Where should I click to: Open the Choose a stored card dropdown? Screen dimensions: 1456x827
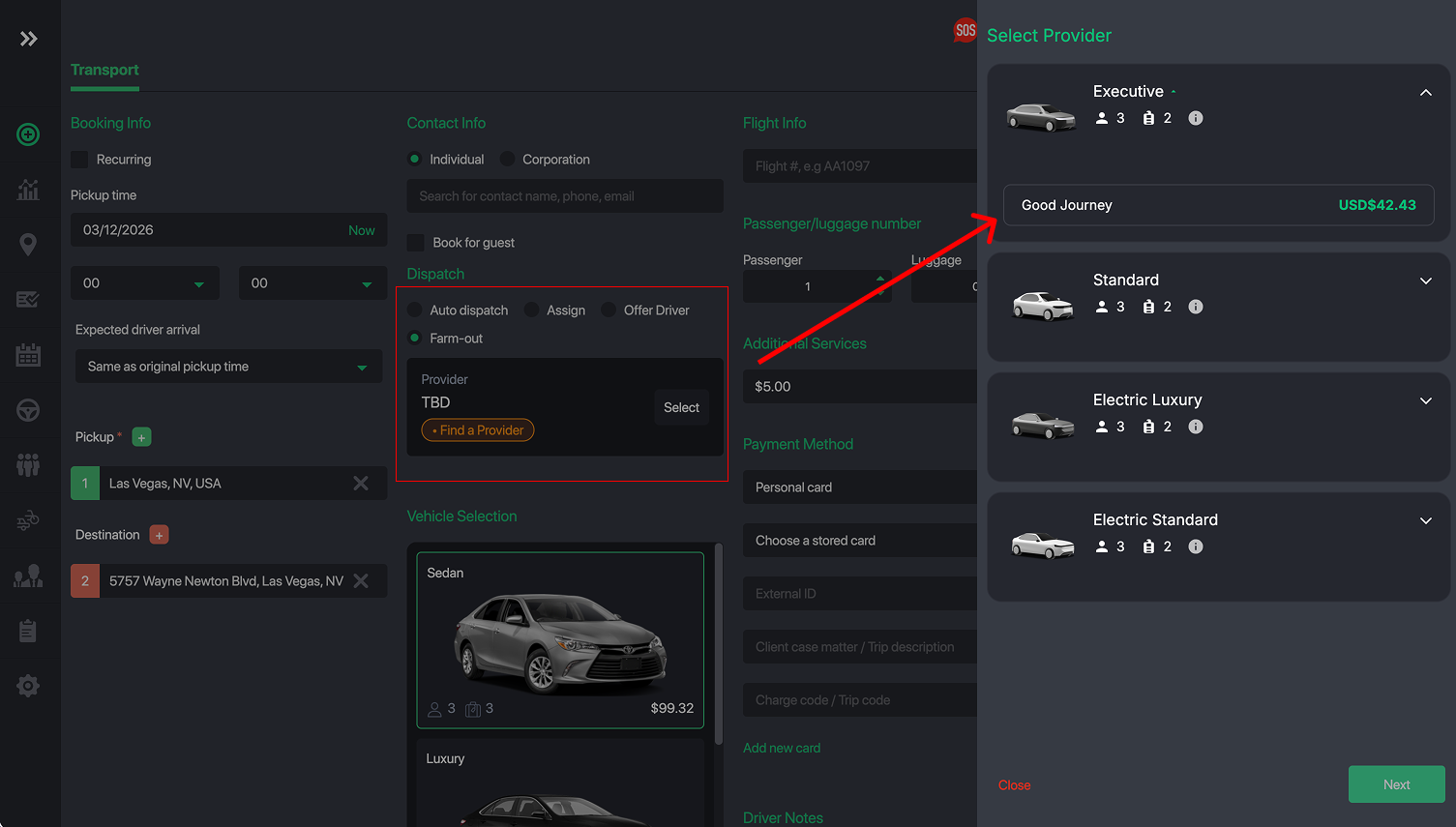859,541
